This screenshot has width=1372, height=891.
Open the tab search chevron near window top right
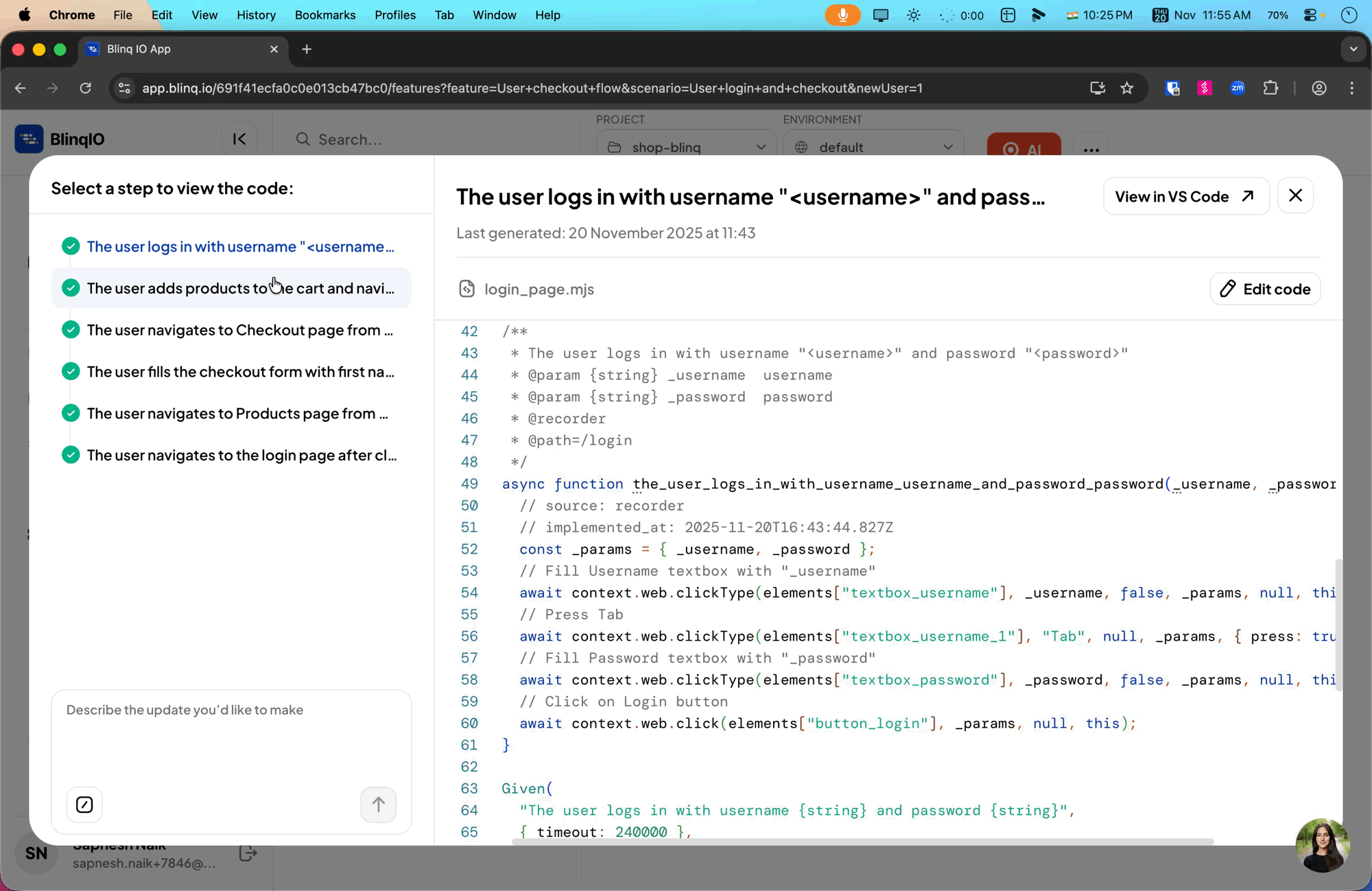click(x=1353, y=49)
